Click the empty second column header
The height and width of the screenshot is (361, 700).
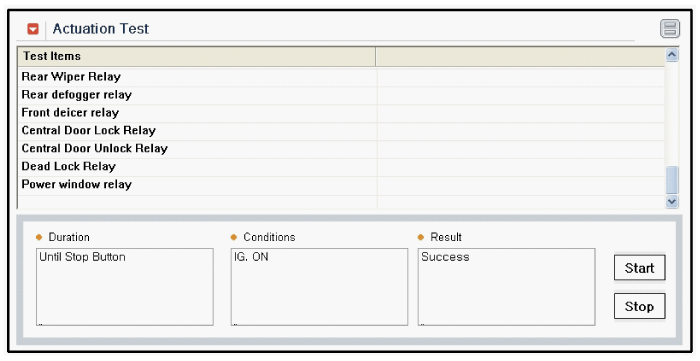[521, 56]
